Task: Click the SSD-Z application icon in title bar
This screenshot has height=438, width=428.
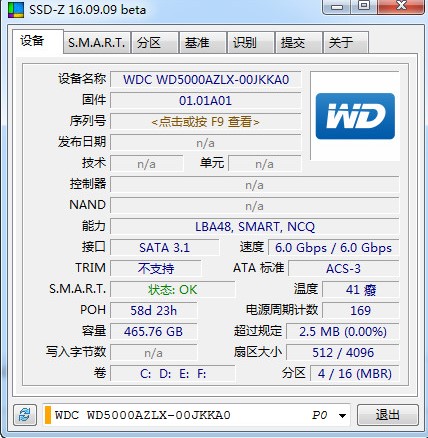Action: click(15, 10)
